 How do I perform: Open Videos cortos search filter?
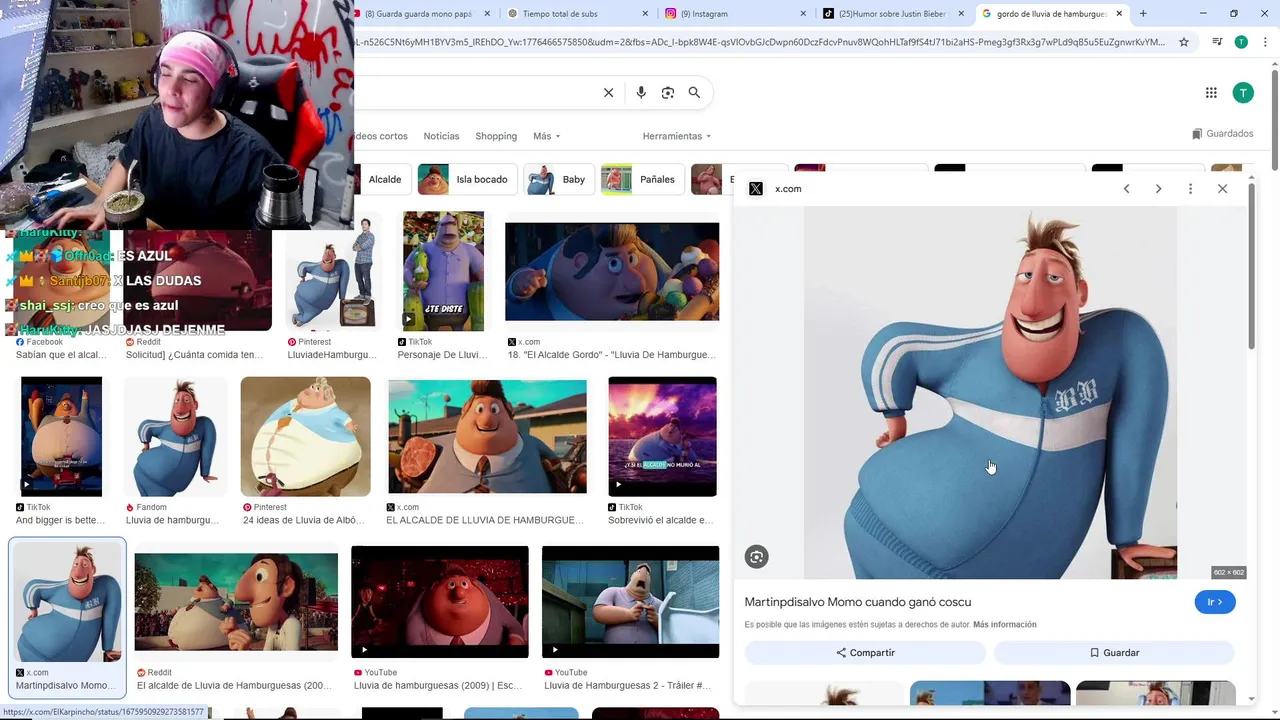381,136
